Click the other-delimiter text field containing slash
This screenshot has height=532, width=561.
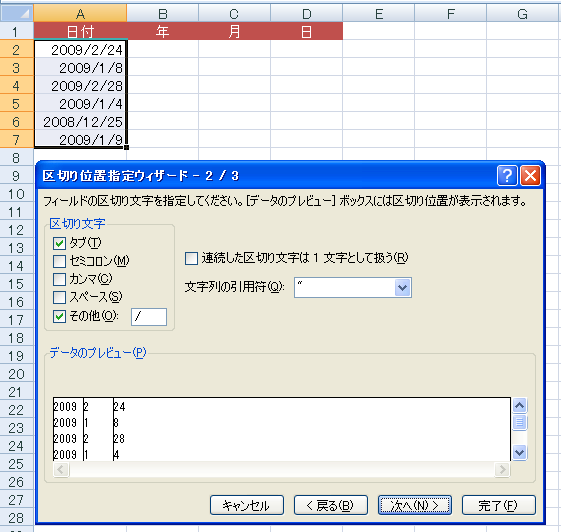[x=149, y=317]
